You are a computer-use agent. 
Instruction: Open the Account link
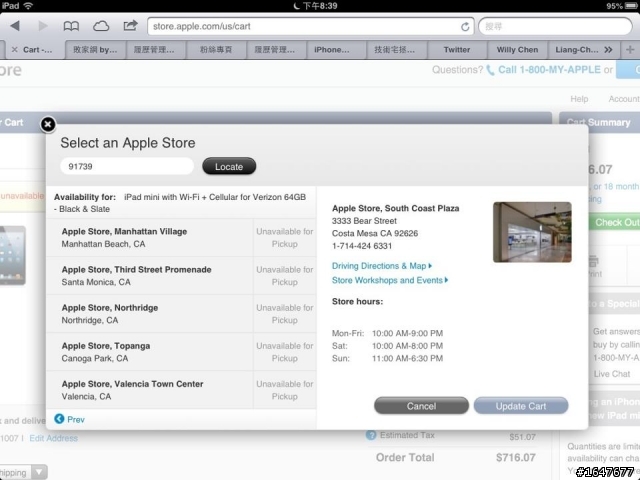[624, 99]
